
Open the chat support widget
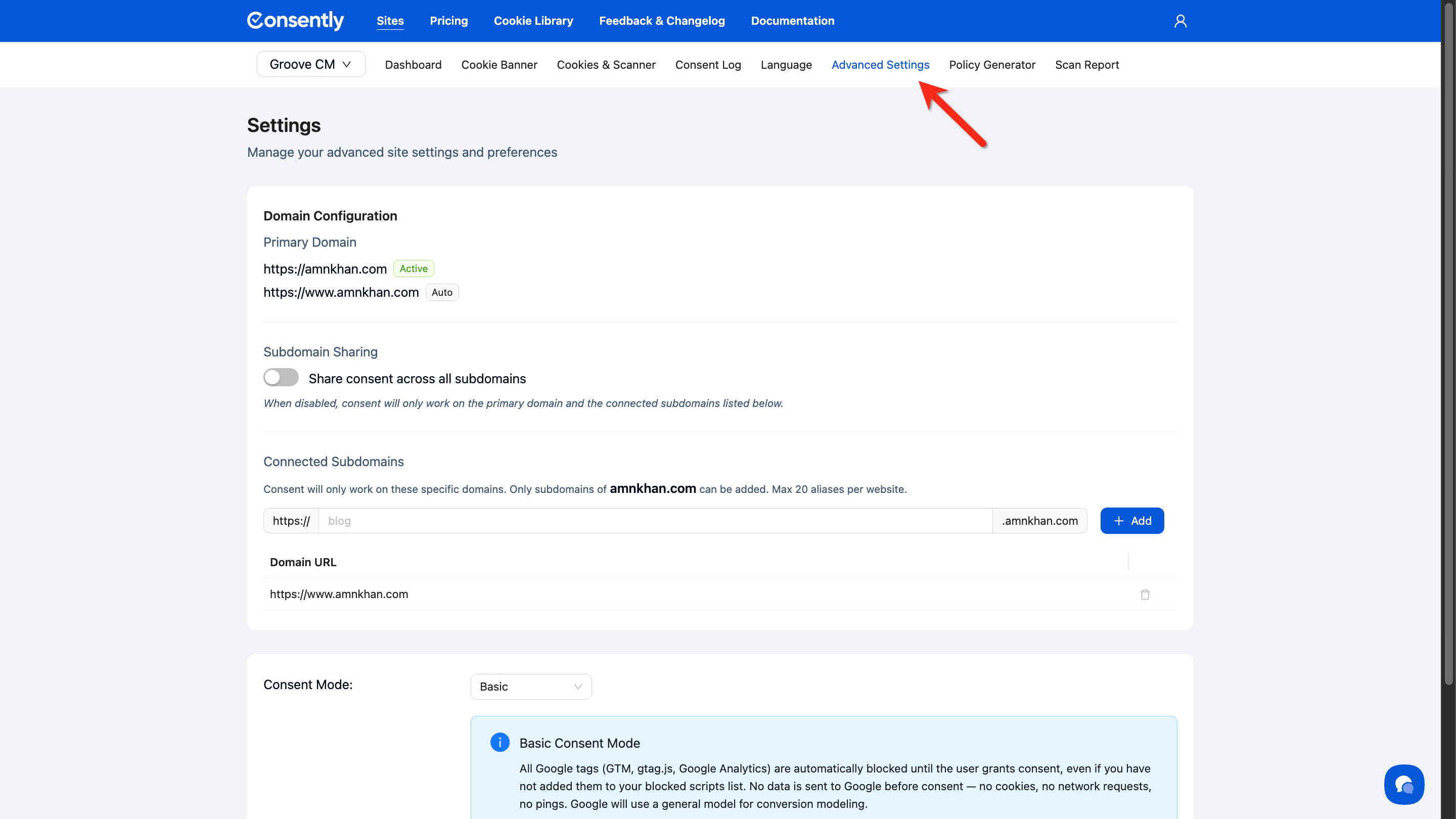pos(1404,784)
